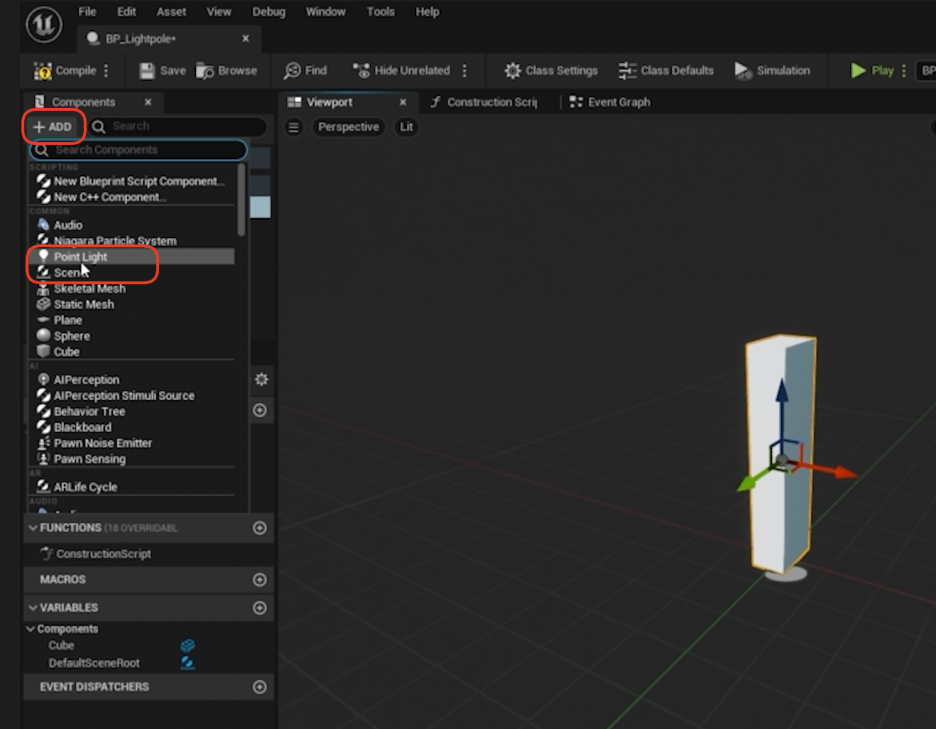Viewport: 936px width, 729px height.
Task: Click the Unreal Engine logo icon
Action: coord(44,24)
